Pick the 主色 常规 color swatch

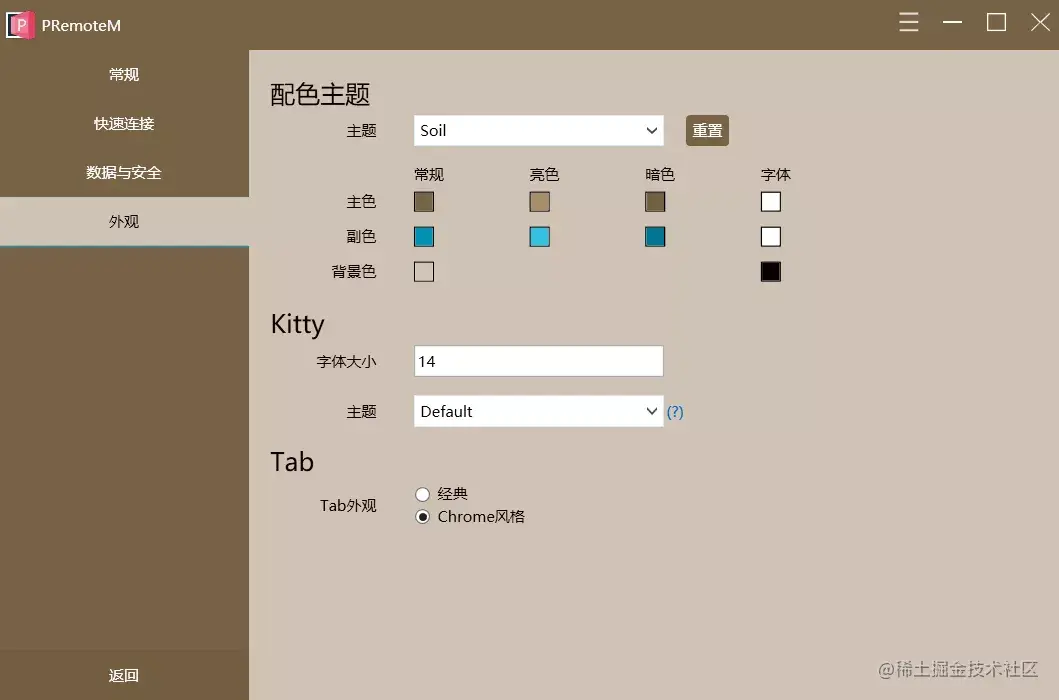tap(423, 201)
